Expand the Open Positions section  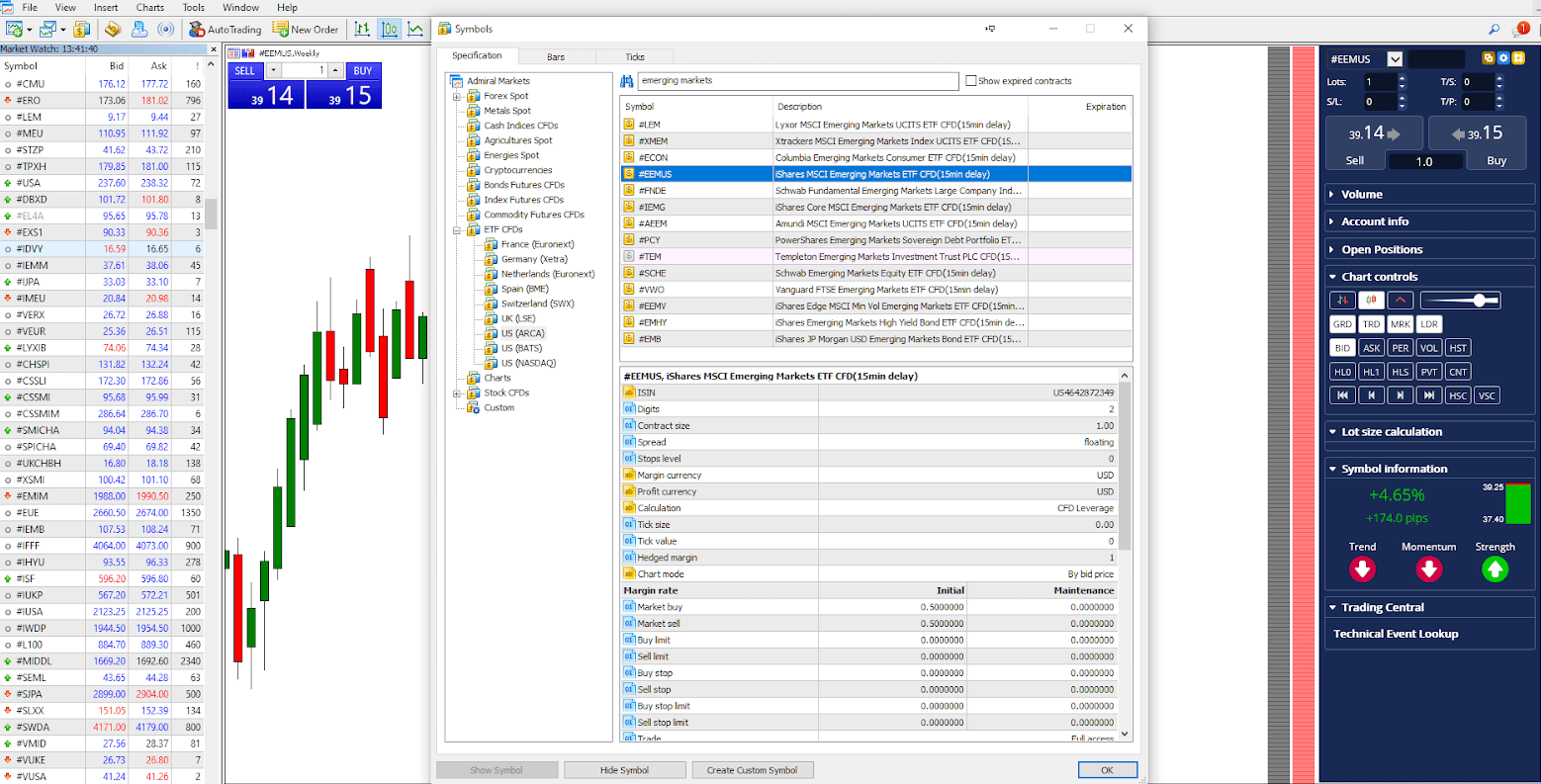[x=1429, y=249]
